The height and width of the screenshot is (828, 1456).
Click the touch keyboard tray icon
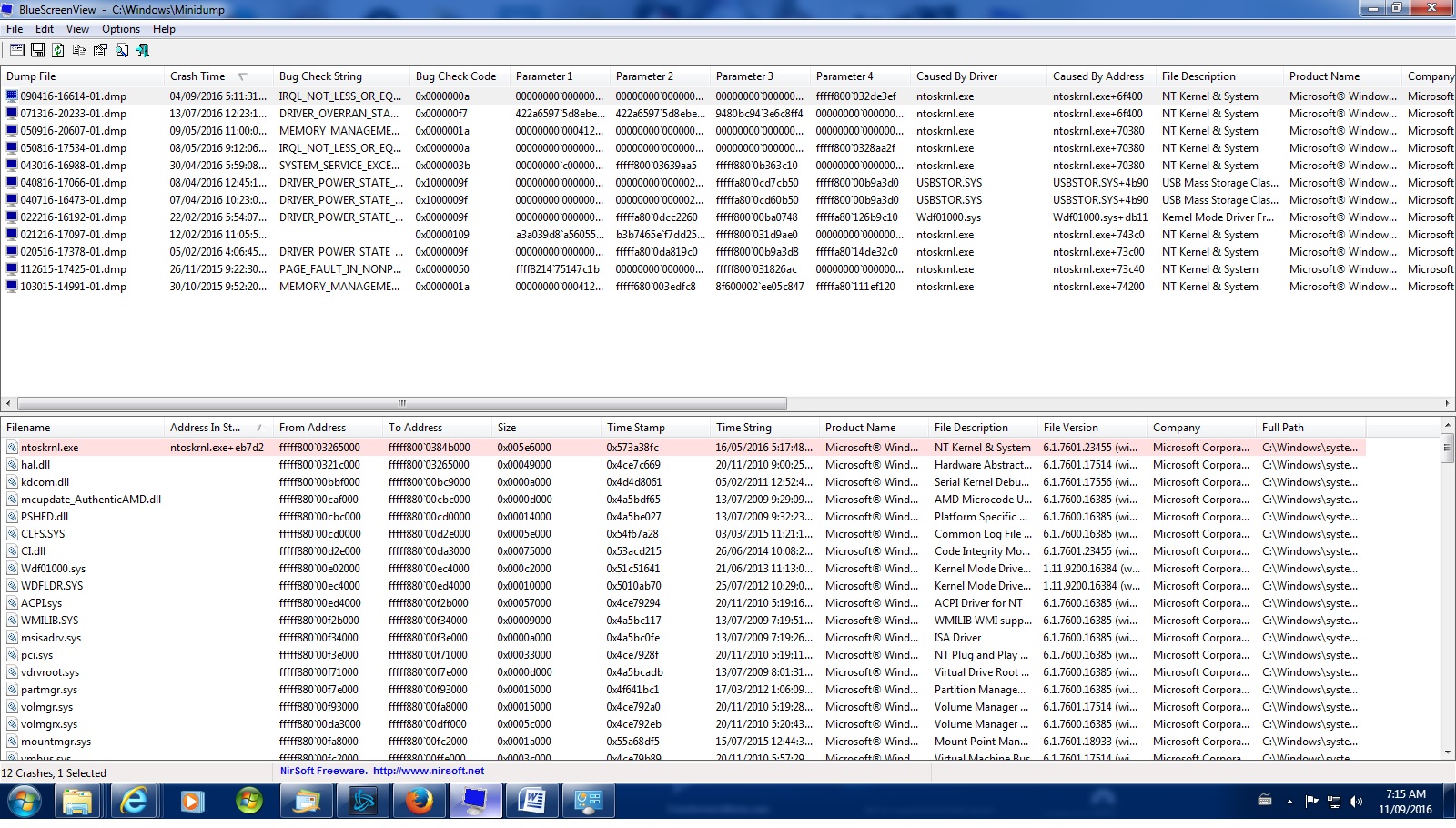(x=1264, y=801)
